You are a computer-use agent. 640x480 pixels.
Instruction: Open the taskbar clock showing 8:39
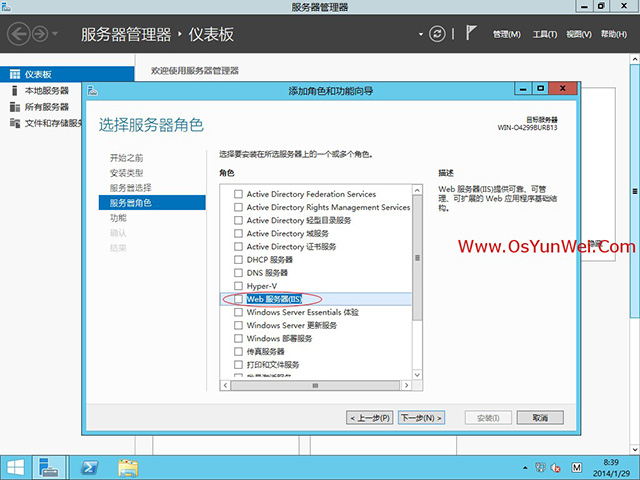point(611,468)
